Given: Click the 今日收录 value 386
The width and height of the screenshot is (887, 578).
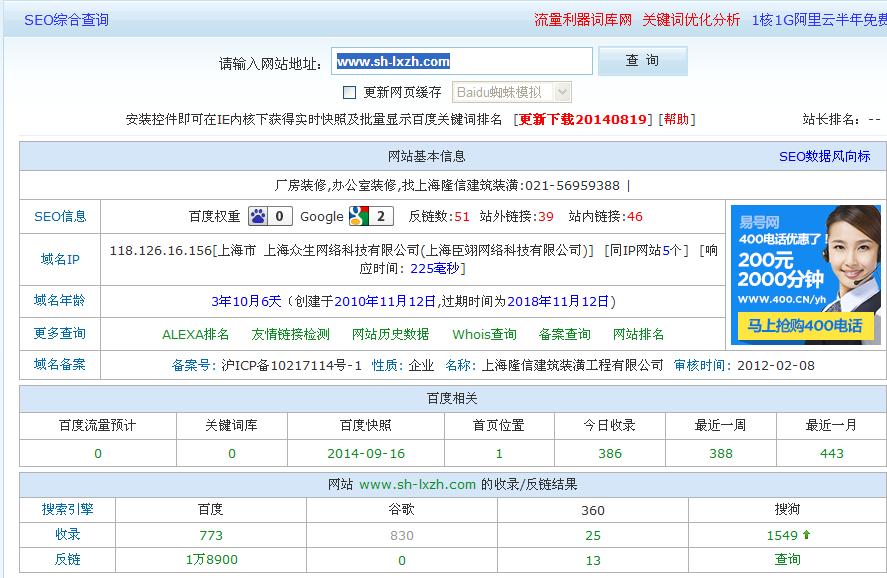Looking at the screenshot, I should 610,454.
